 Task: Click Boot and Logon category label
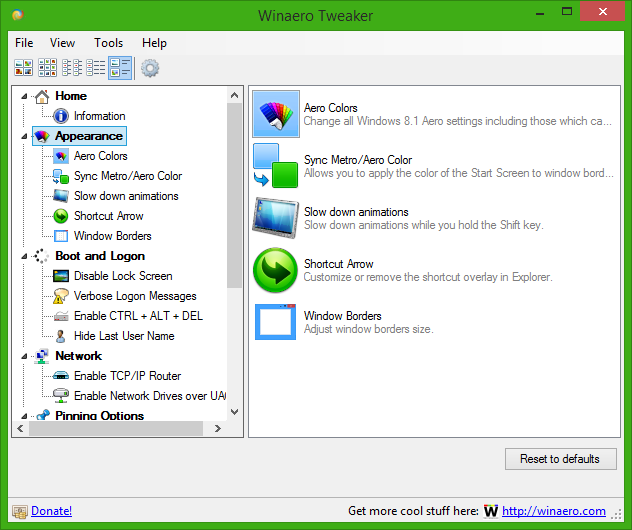click(x=100, y=256)
